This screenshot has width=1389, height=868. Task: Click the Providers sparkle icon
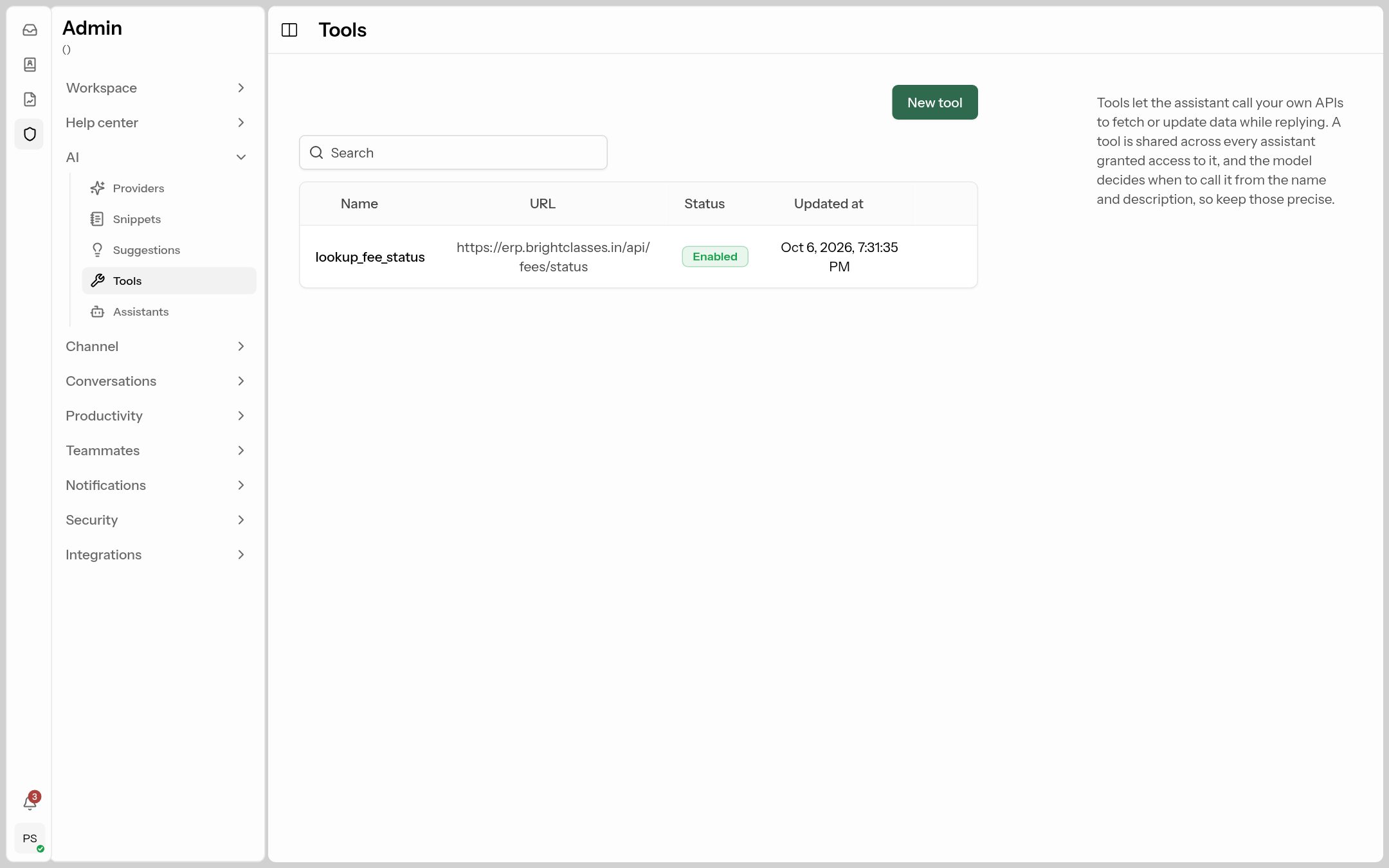[97, 188]
